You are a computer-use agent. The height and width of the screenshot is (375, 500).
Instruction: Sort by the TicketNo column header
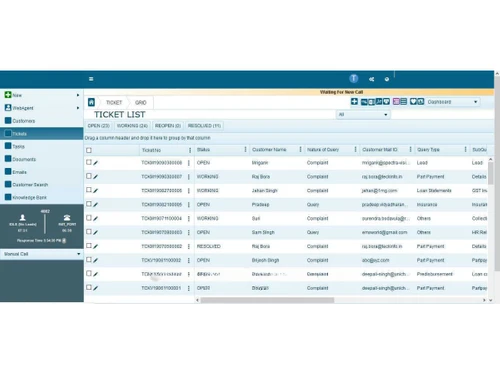pos(151,150)
